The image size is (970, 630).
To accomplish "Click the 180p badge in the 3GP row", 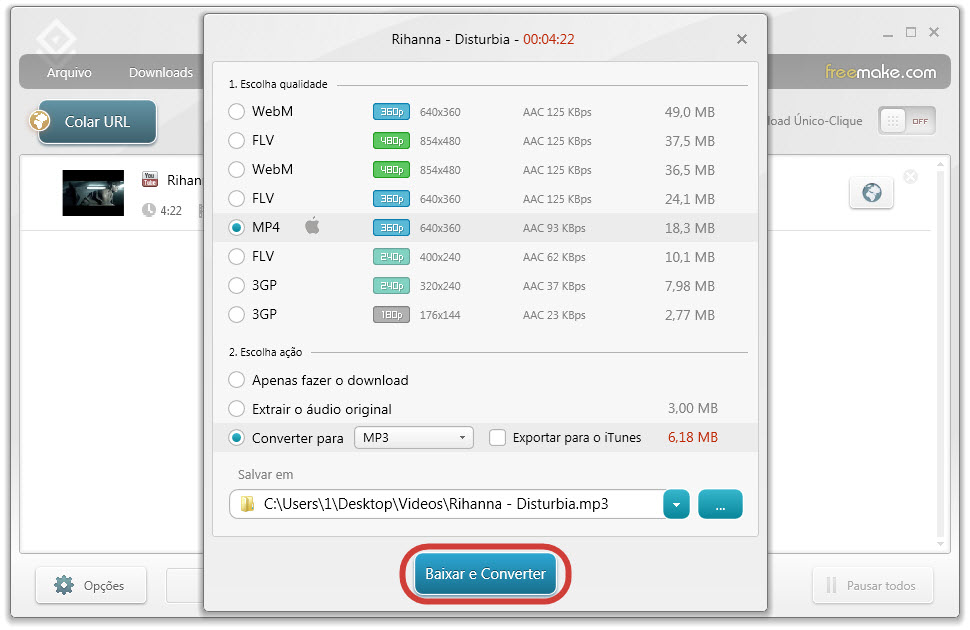I will tap(391, 315).
